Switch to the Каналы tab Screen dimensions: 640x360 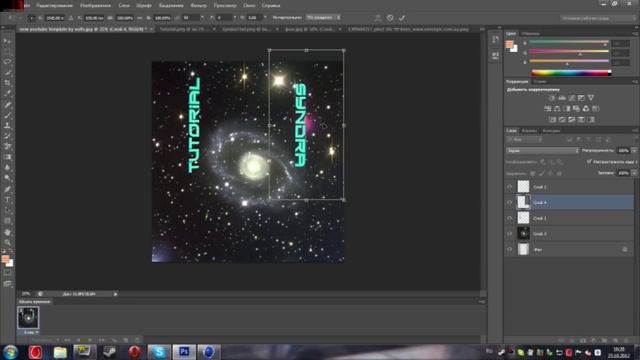(x=529, y=131)
